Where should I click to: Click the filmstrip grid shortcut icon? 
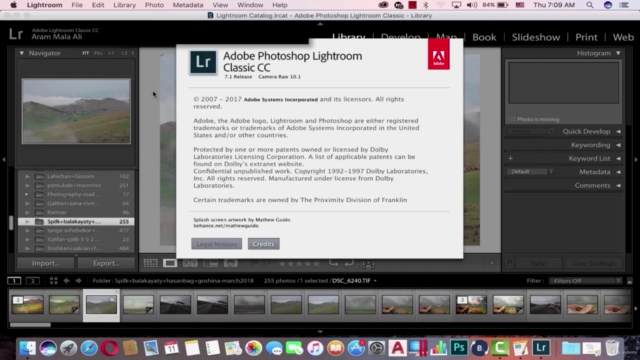pyautogui.click(x=53, y=281)
